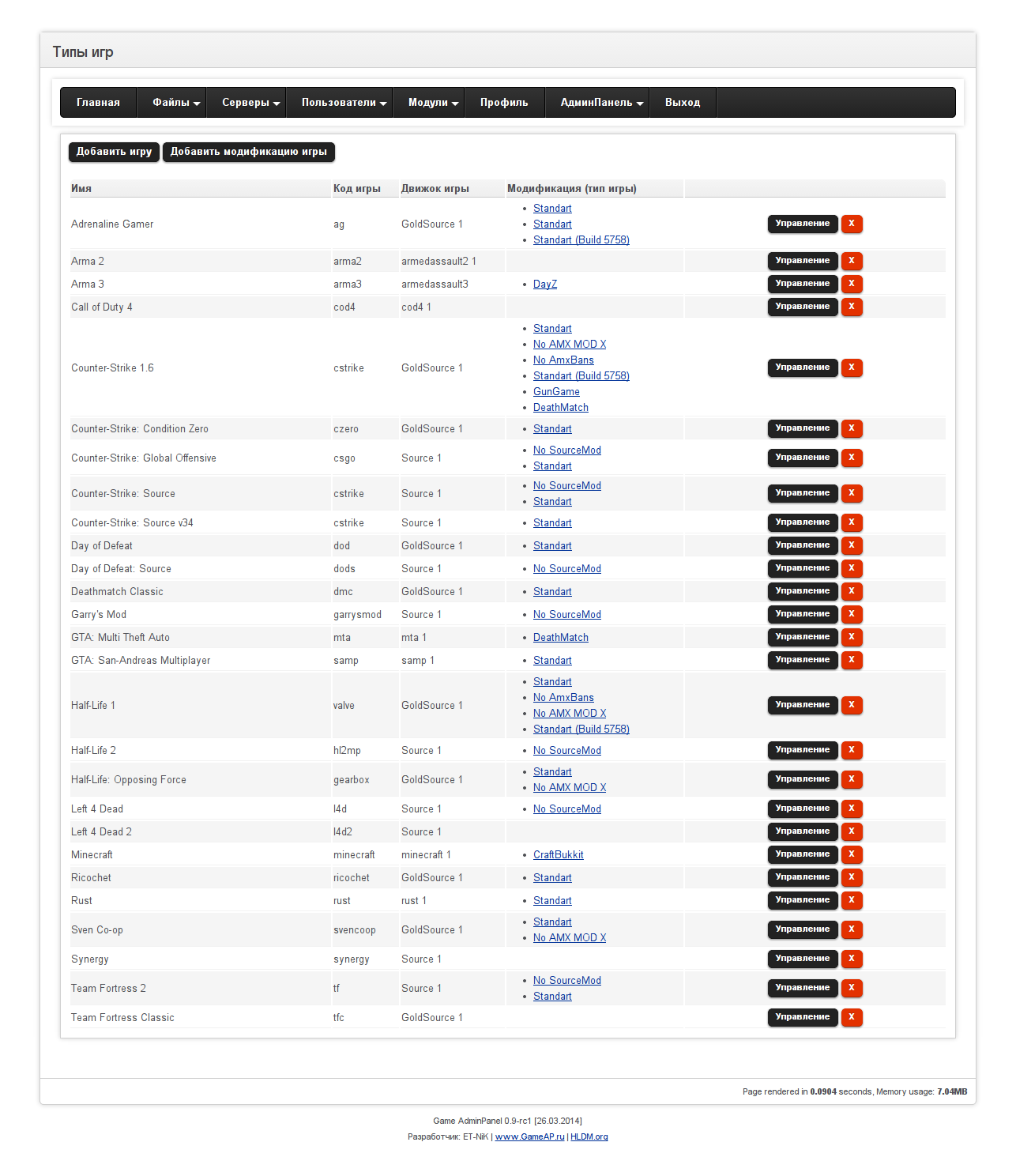Remove Half-Life 1 using the X button
Image resolution: width=1016 pixels, height=1176 pixels.
(852, 705)
